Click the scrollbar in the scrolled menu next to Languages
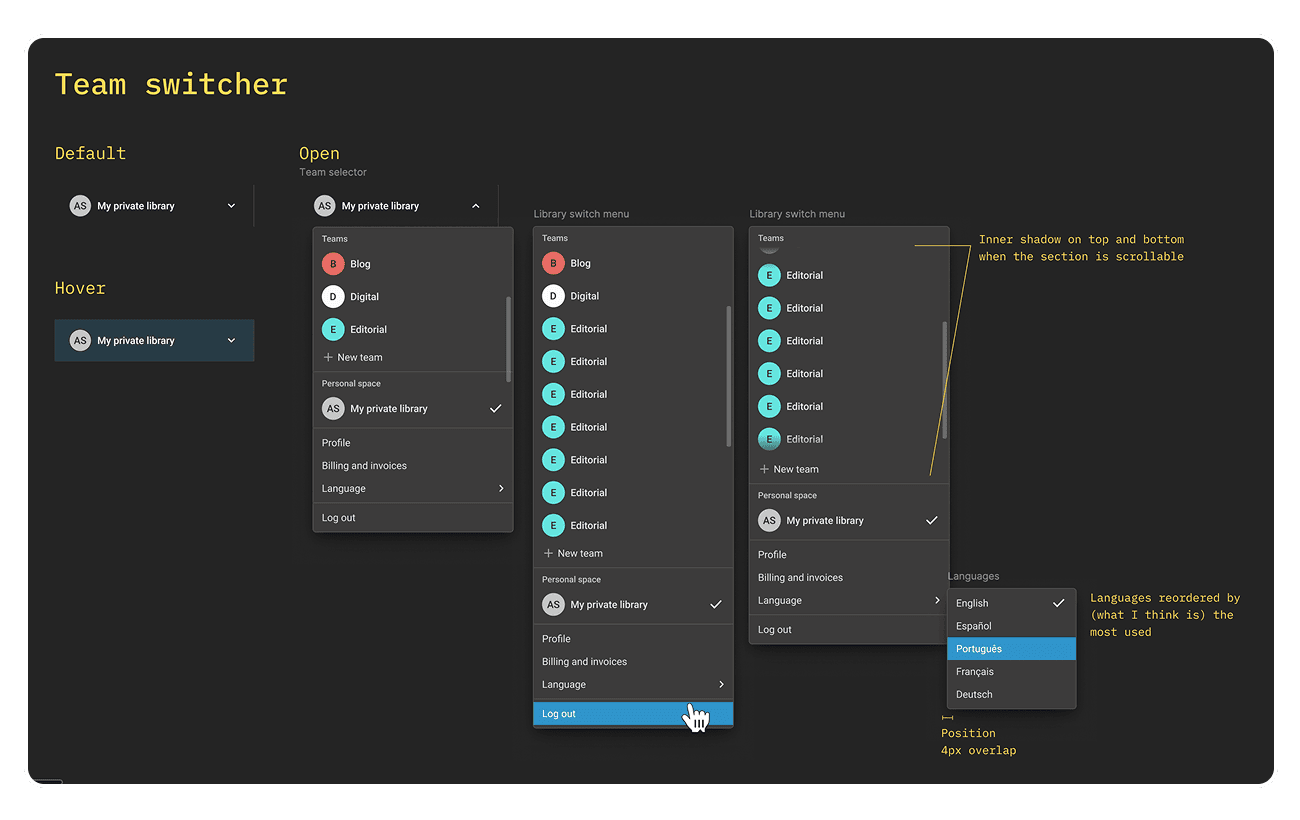 coord(945,380)
